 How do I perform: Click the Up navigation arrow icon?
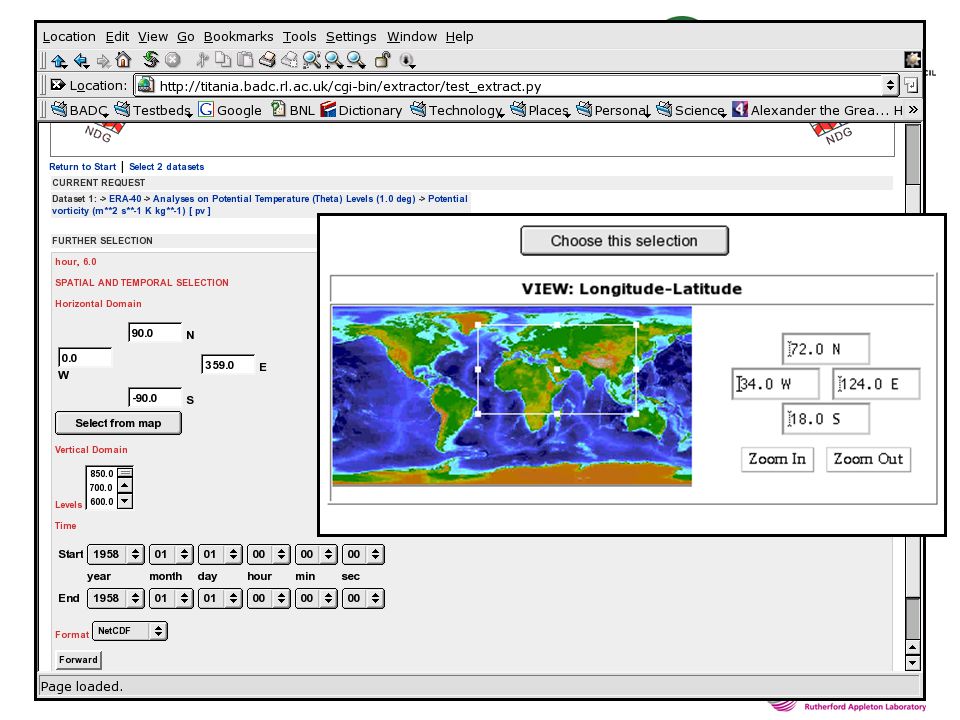(59, 60)
